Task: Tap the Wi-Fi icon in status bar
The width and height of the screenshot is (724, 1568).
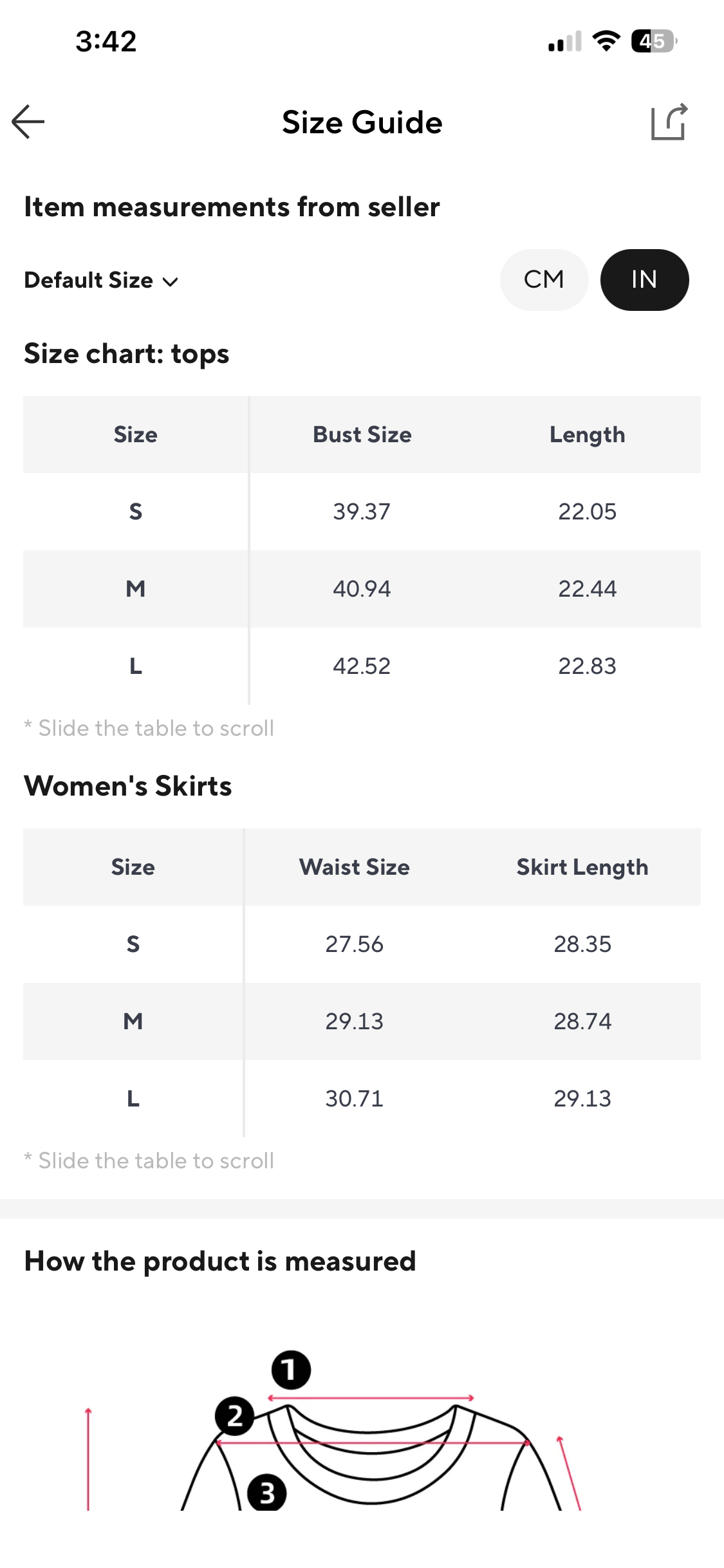Action: (x=606, y=41)
